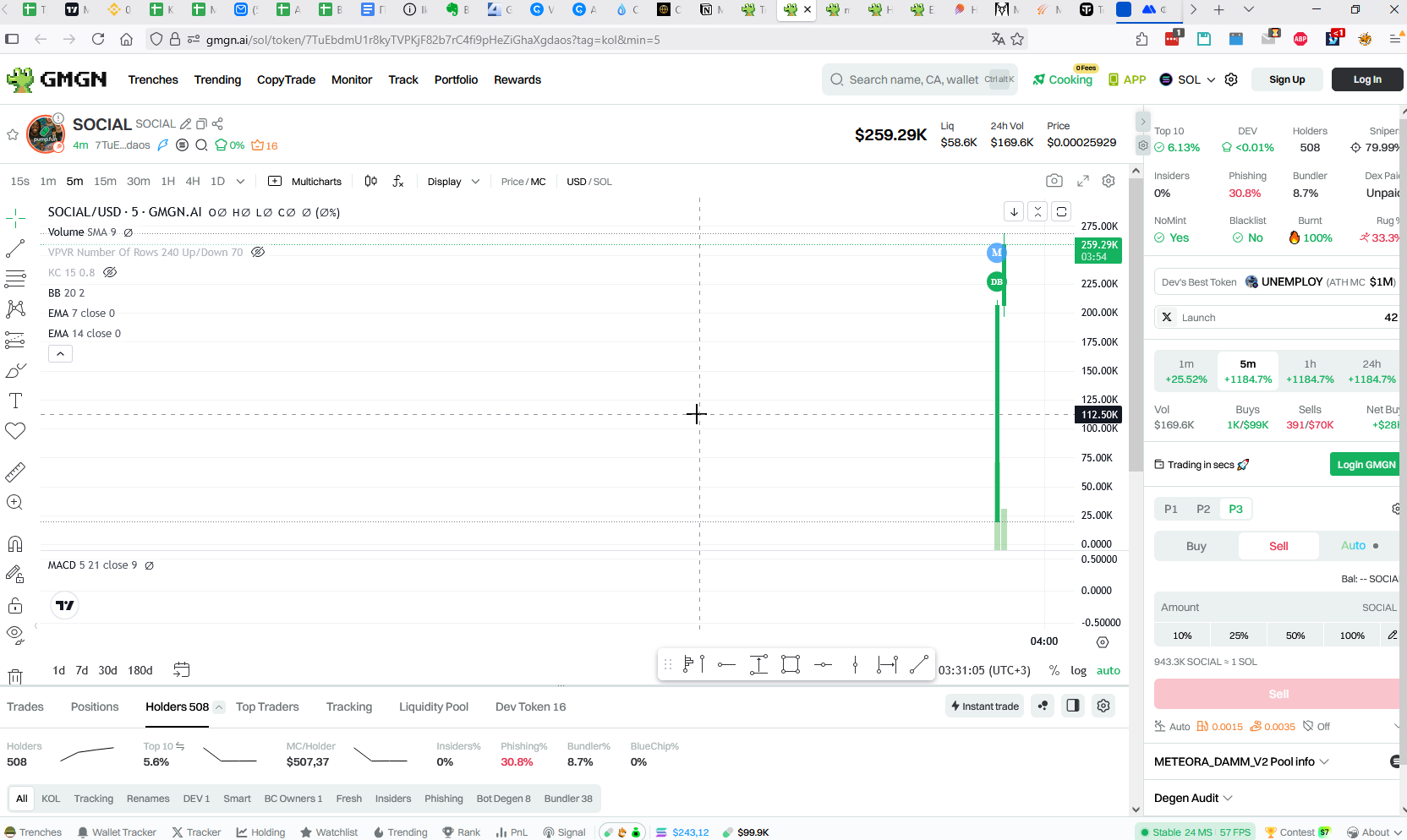Toggle Price / MC axis mode
Viewport: 1407px width, 840px height.
click(x=523, y=182)
